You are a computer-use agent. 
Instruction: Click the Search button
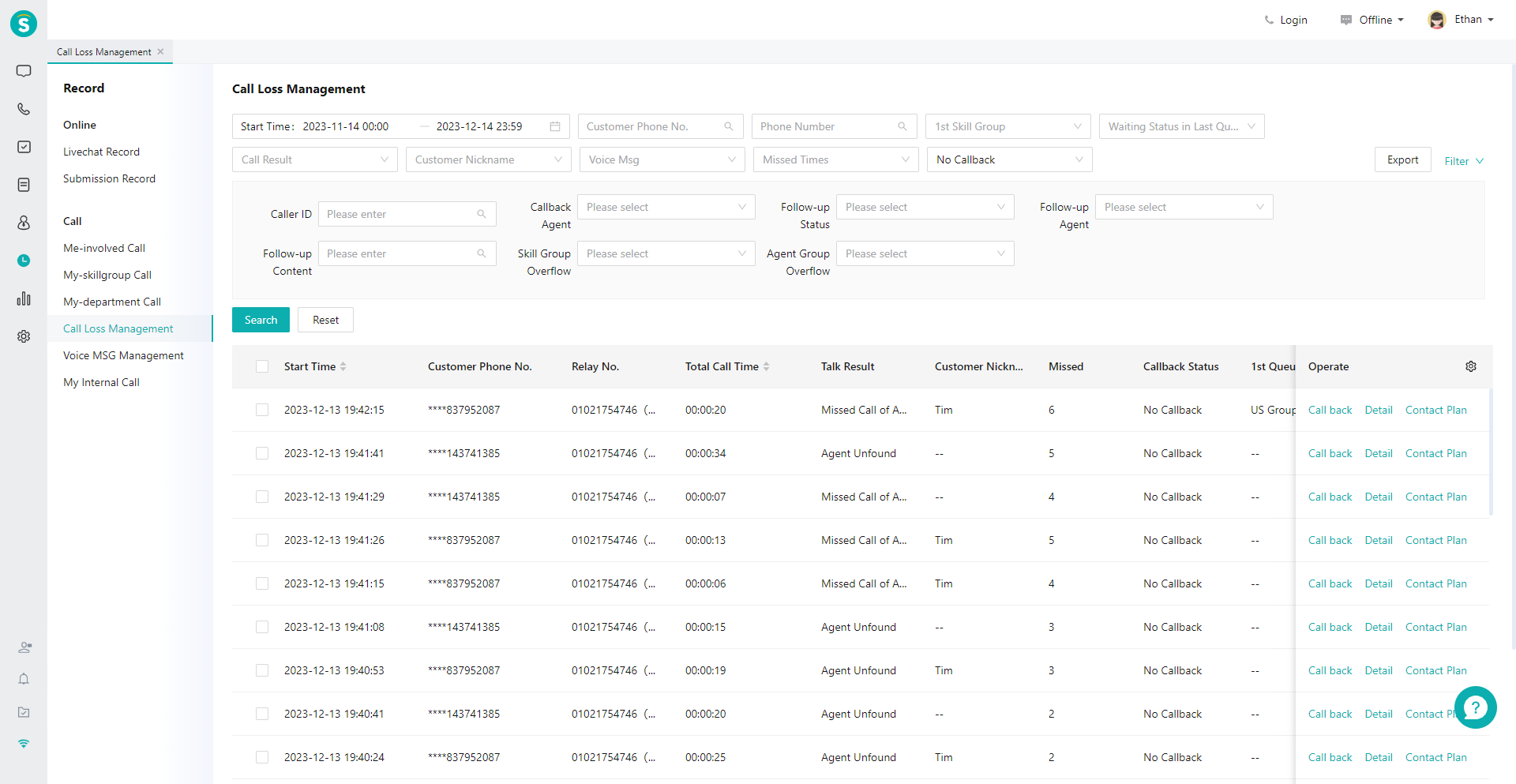[x=261, y=320]
